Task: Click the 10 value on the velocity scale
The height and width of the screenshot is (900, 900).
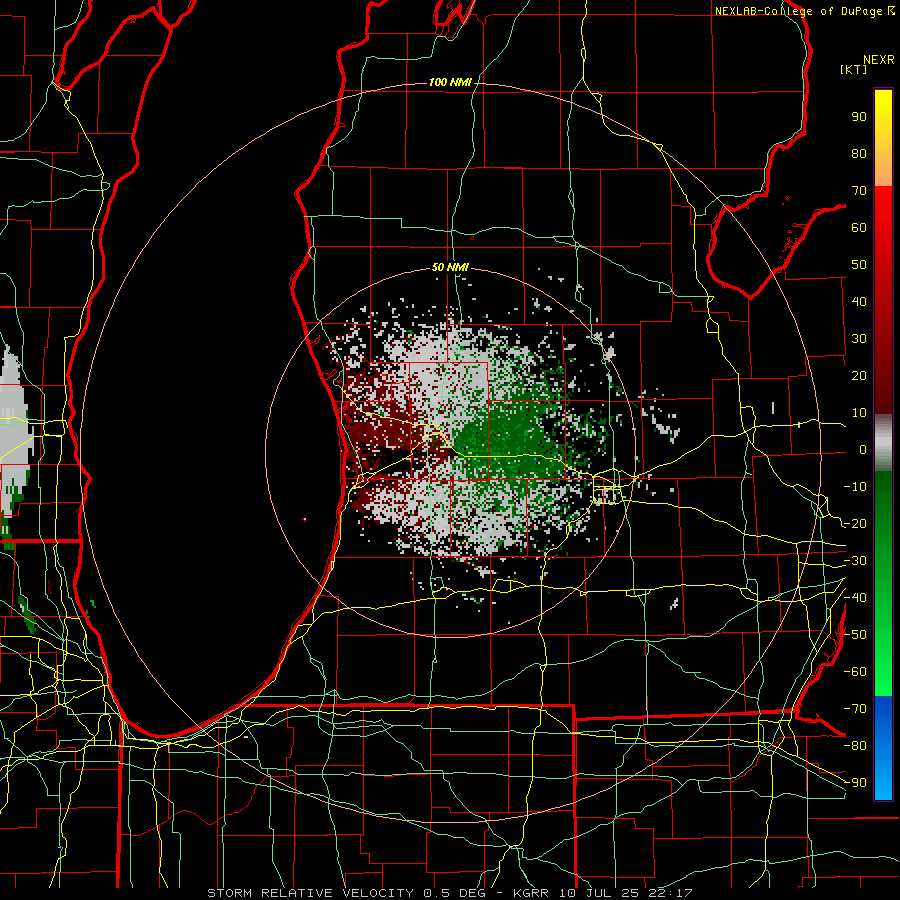Action: point(859,413)
